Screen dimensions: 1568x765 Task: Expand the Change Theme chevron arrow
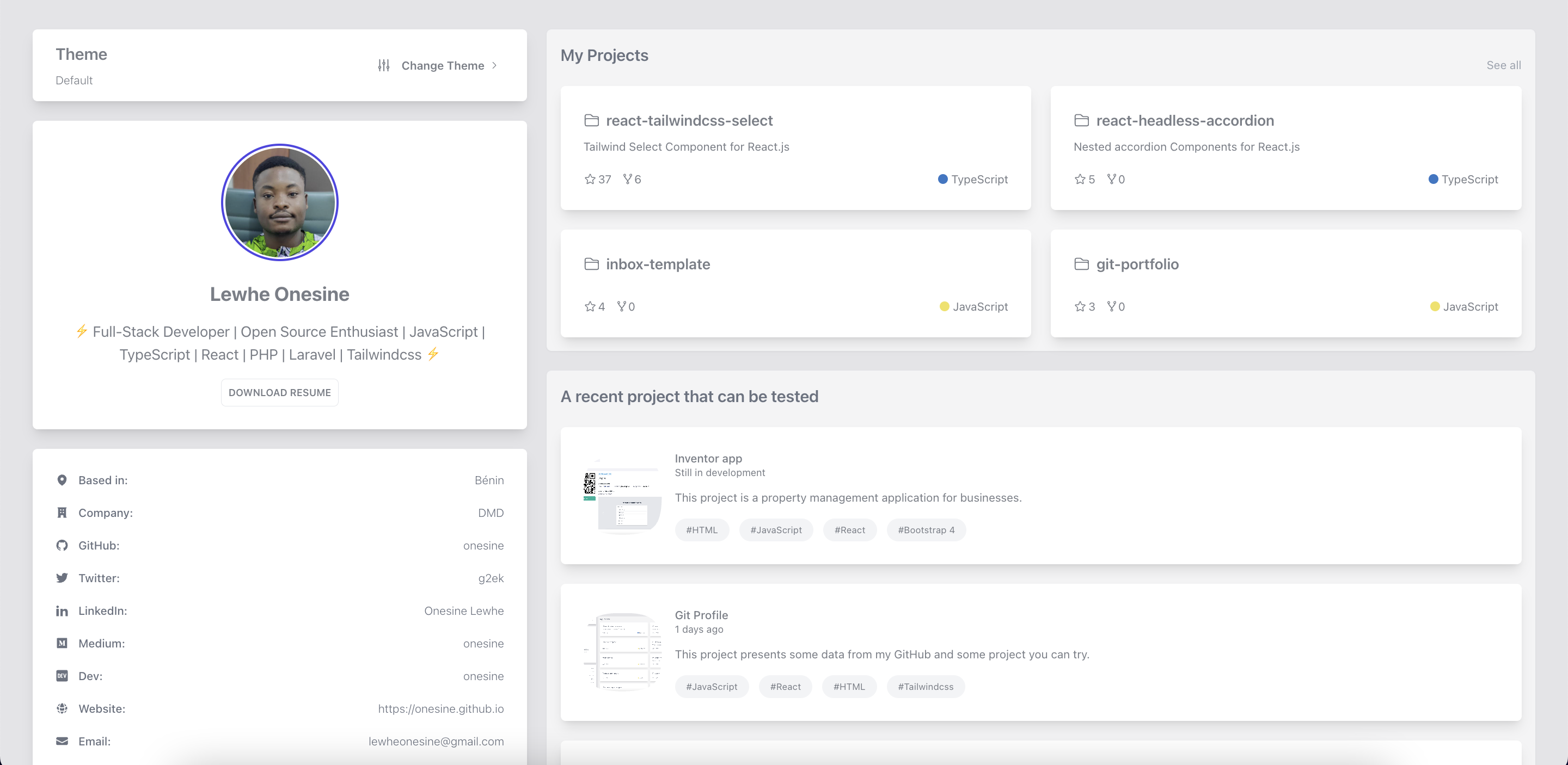(x=494, y=65)
